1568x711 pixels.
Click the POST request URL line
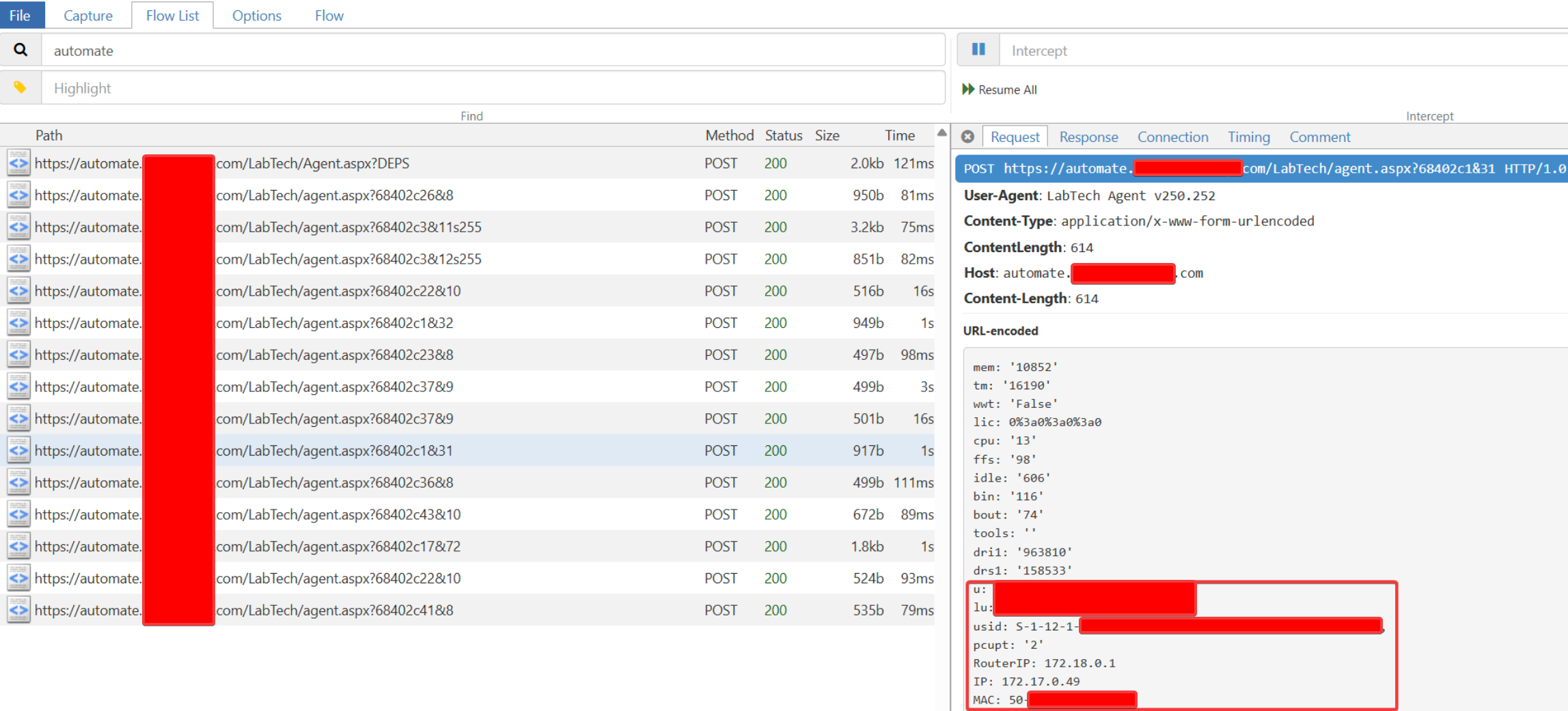coord(1261,169)
